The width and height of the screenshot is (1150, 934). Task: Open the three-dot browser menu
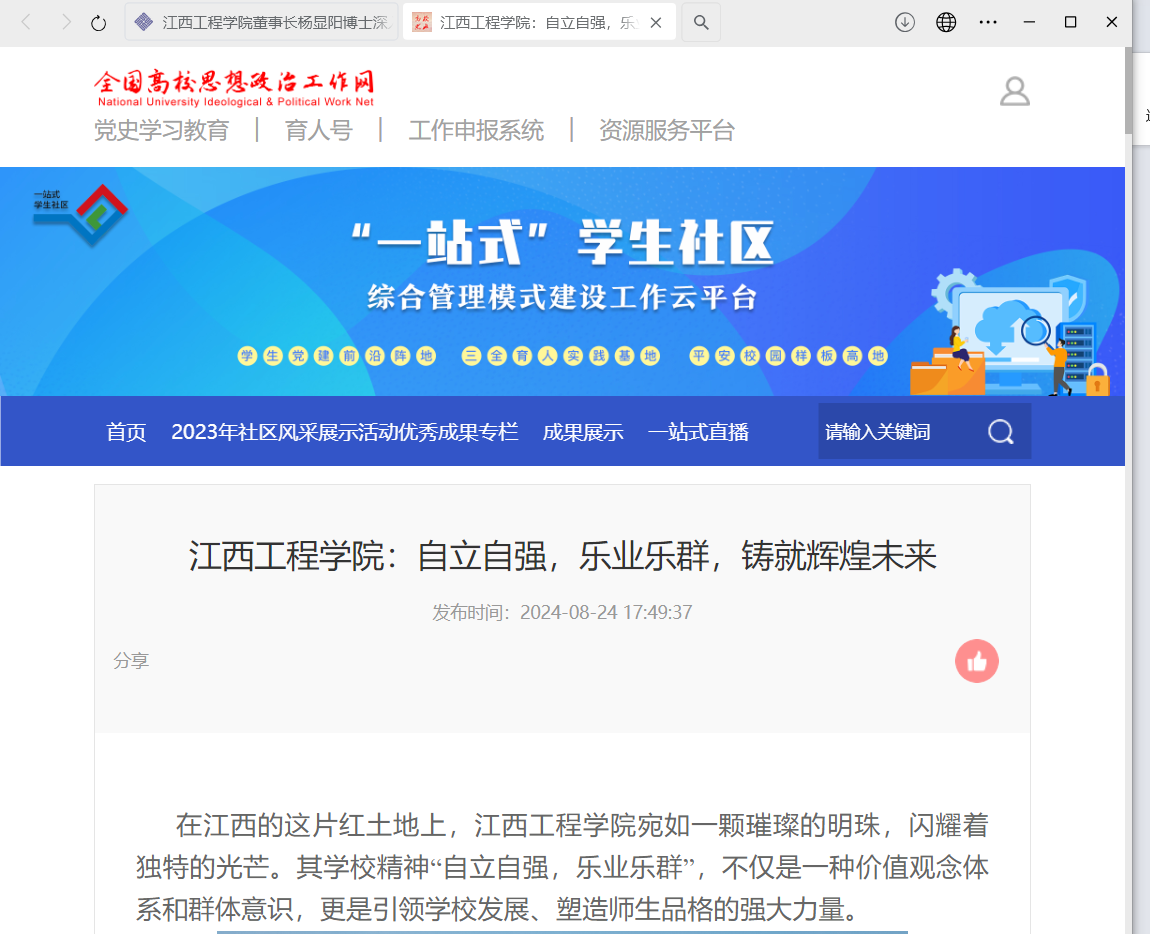988,22
